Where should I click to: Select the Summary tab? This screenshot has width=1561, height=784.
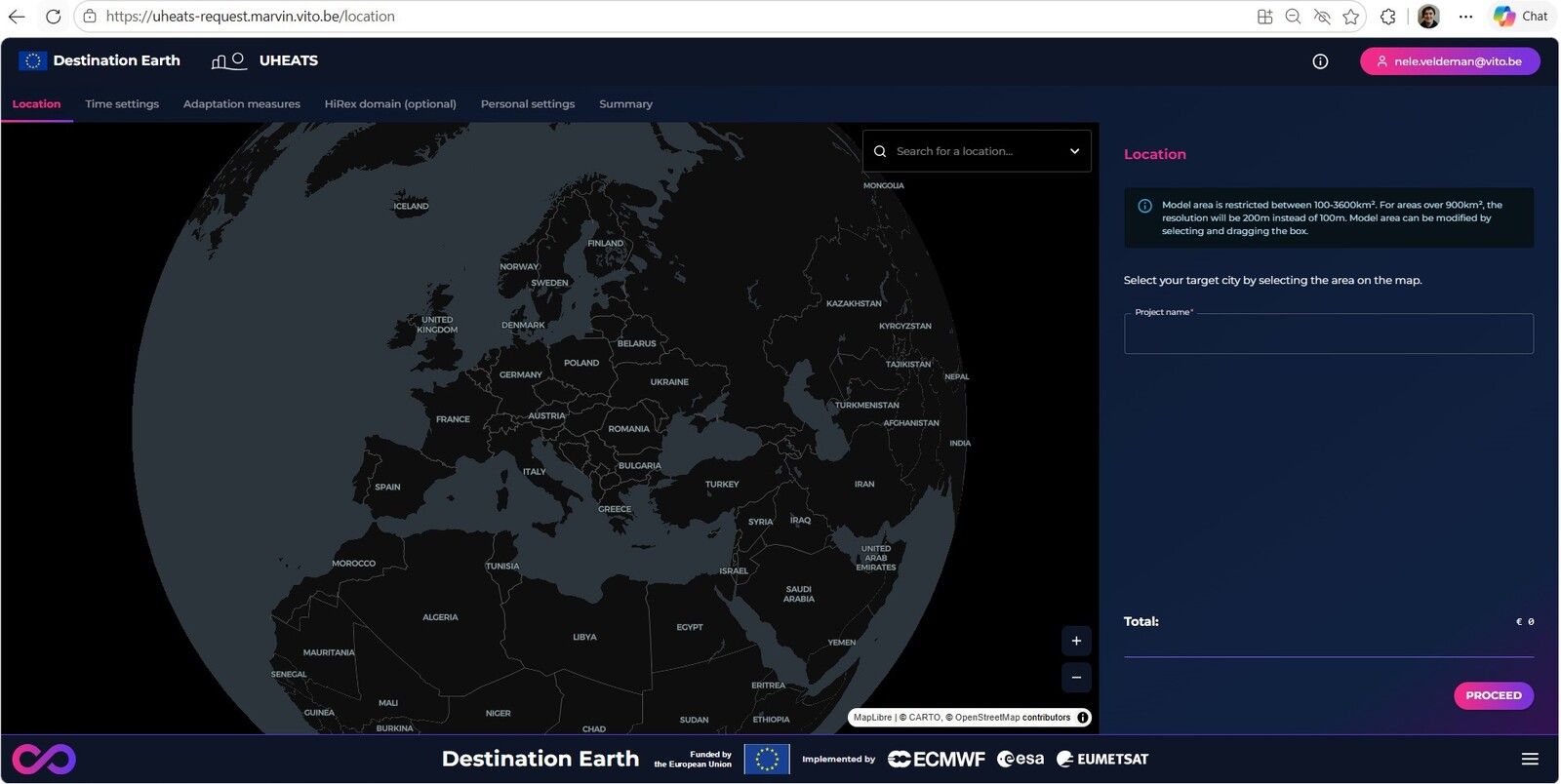click(x=625, y=104)
